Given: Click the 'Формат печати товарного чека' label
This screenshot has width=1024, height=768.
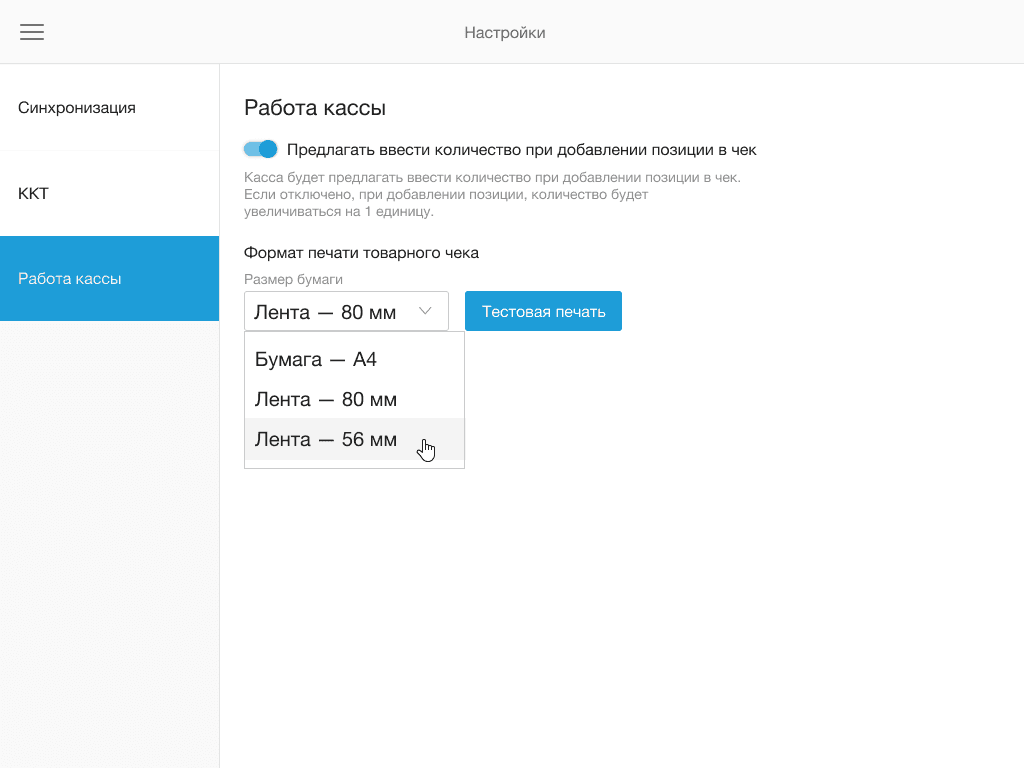Looking at the screenshot, I should (361, 253).
